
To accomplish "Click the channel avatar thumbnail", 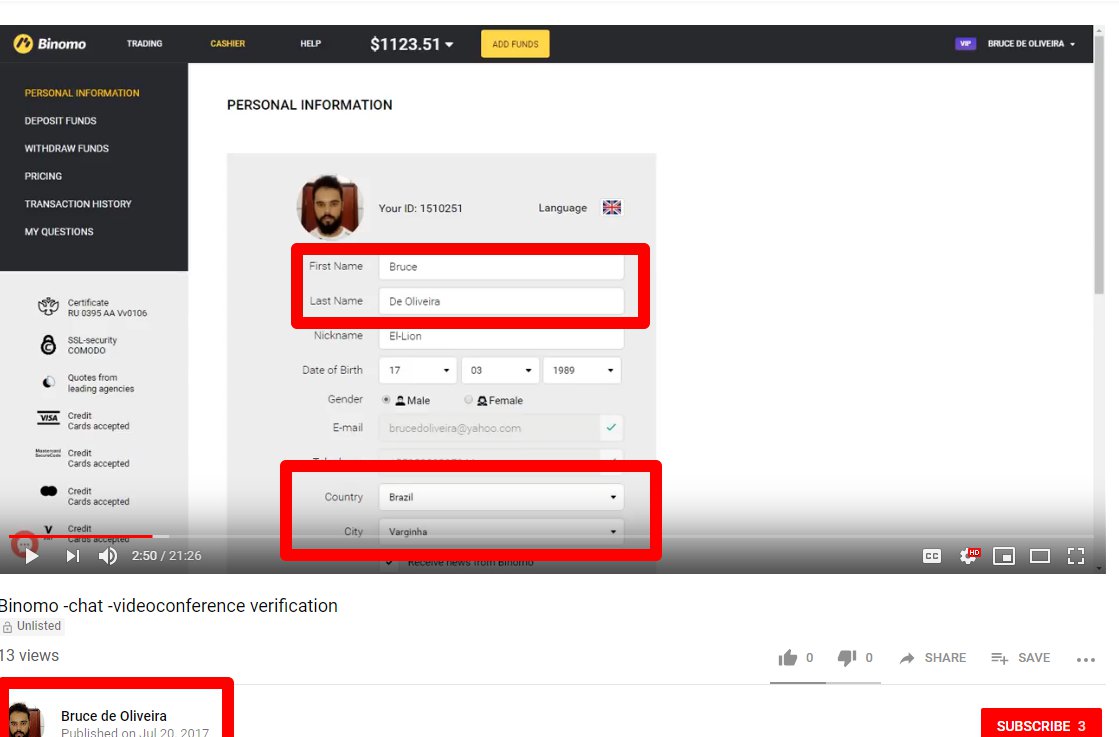I will point(25,719).
